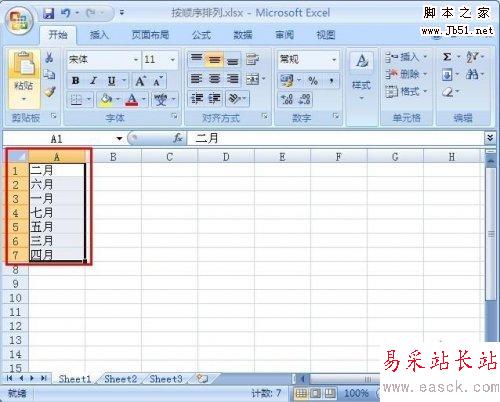Screen dimensions: 500x402
Task: Apply red font color A
Action: tap(132, 99)
